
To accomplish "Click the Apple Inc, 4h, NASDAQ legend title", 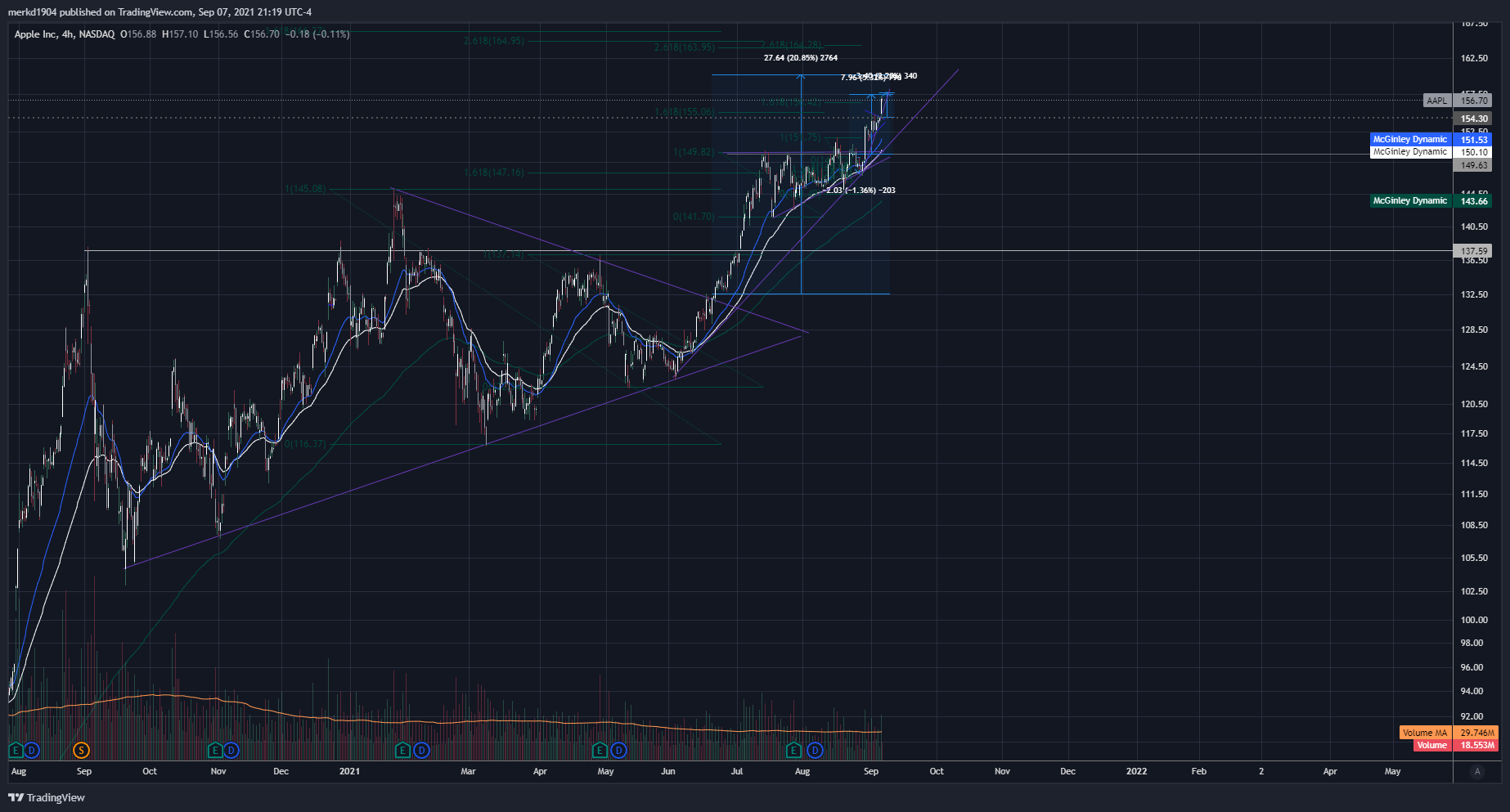I will pyautogui.click(x=65, y=34).
